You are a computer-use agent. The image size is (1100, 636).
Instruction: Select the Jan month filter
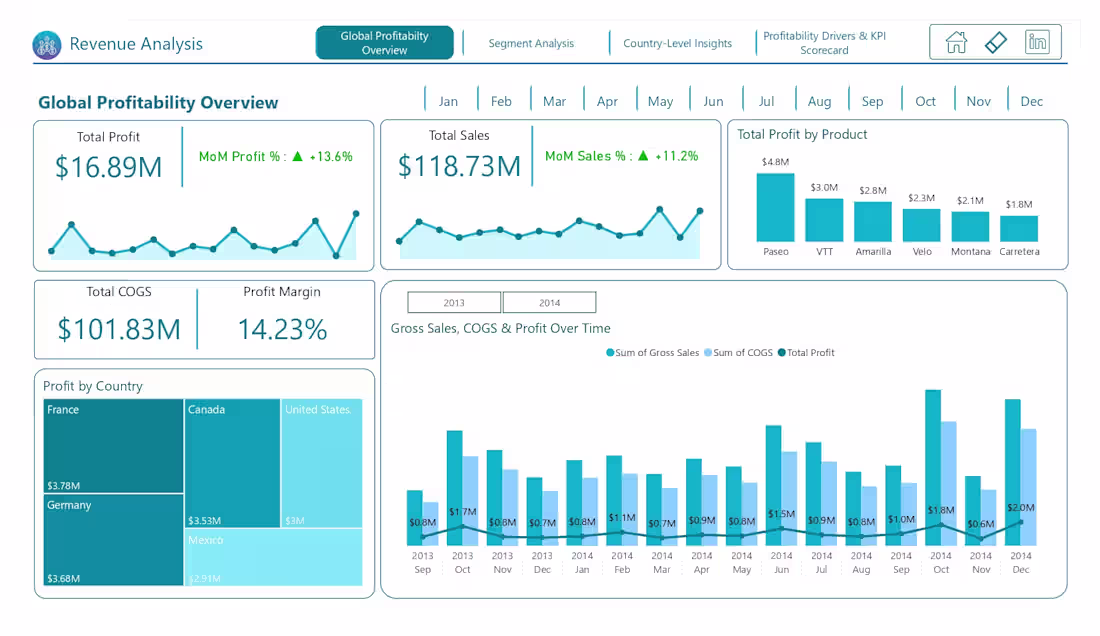tap(449, 100)
